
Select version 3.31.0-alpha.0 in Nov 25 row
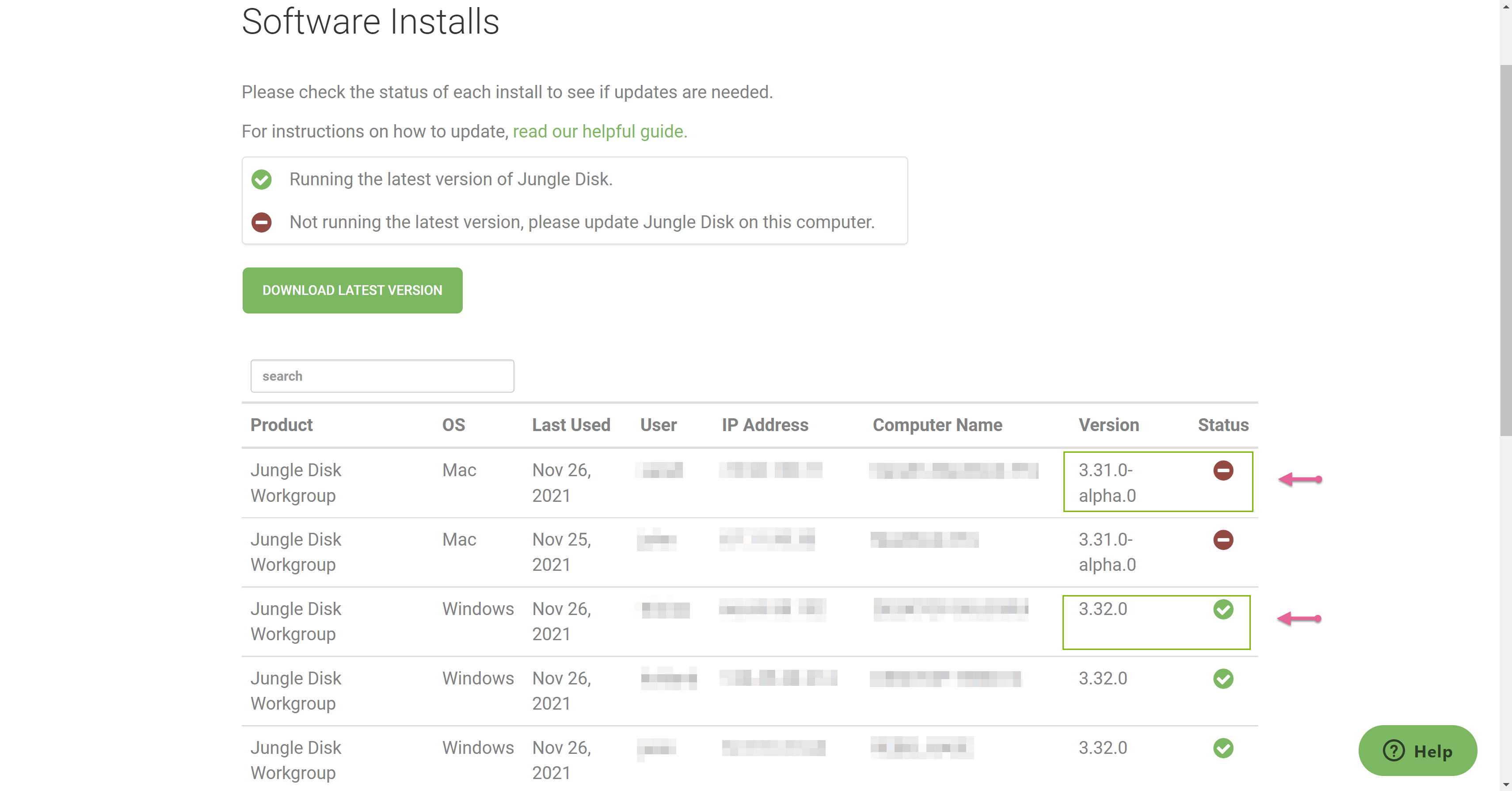[x=1107, y=552]
